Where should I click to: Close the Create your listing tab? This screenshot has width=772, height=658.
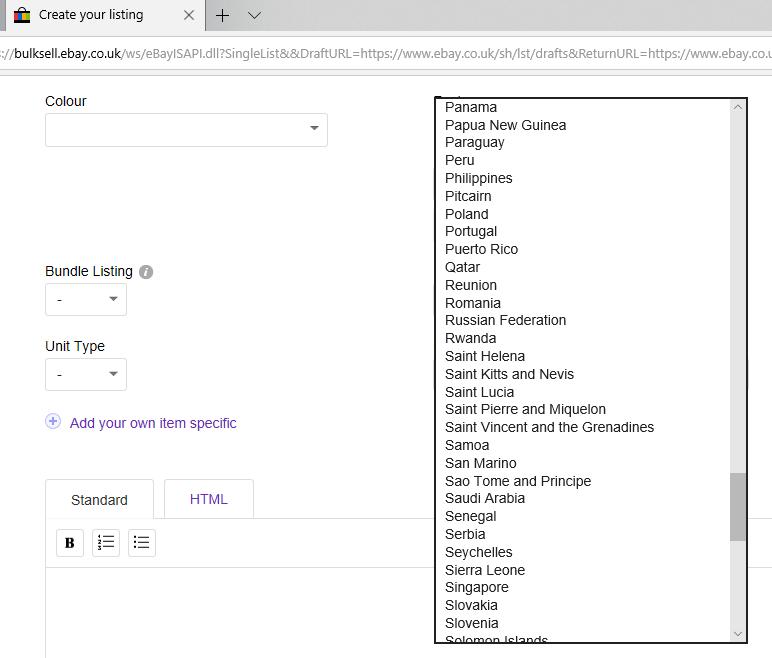(x=188, y=15)
